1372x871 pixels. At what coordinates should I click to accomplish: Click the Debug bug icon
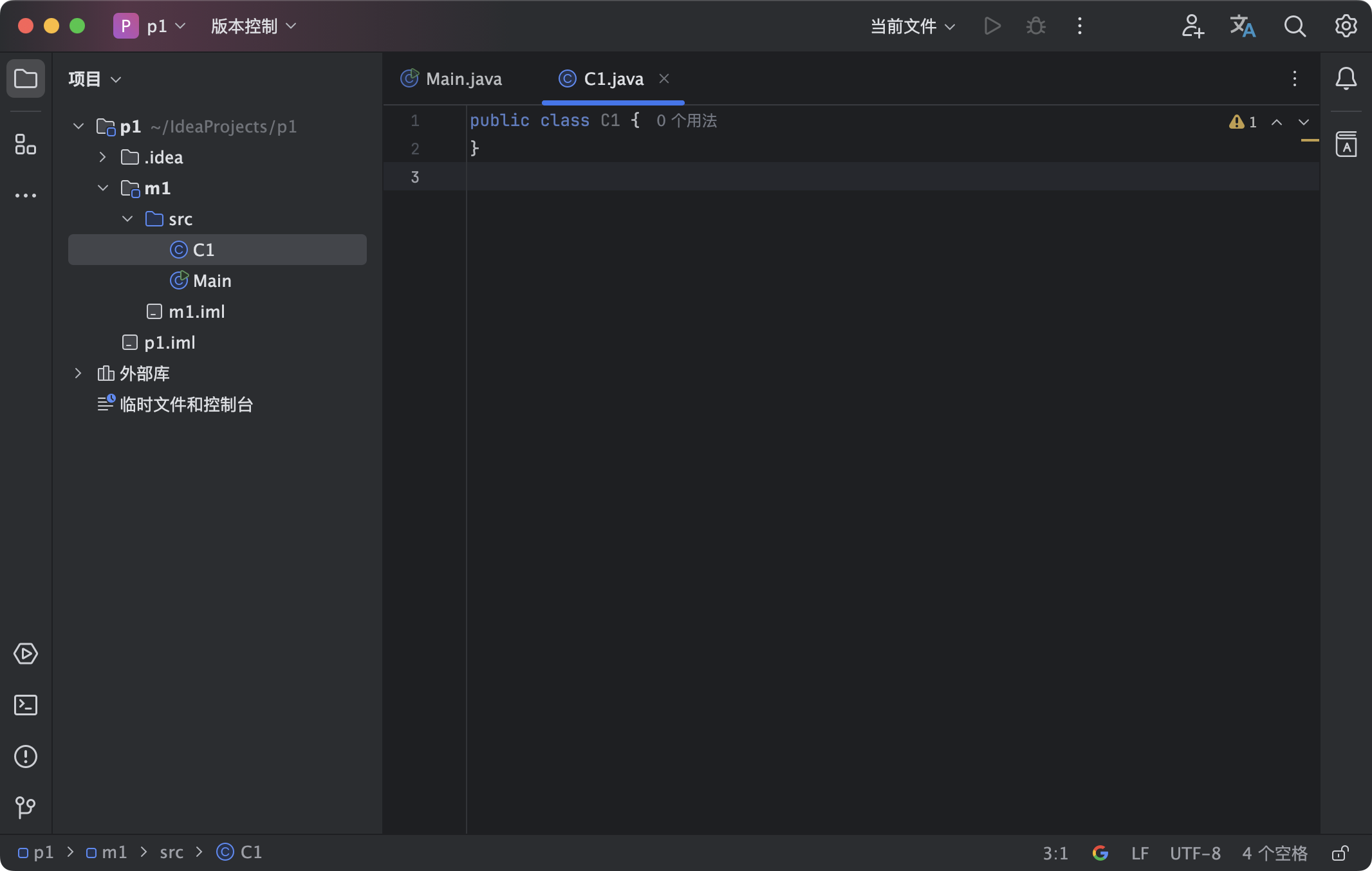(1035, 26)
